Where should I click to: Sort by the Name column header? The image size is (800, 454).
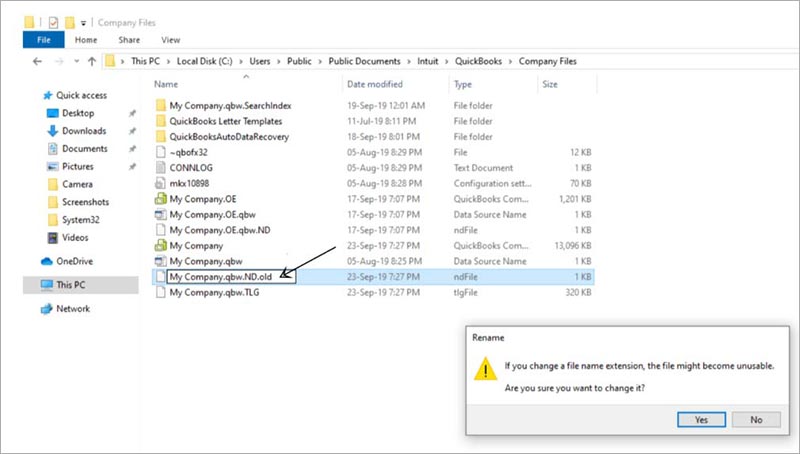click(x=166, y=84)
